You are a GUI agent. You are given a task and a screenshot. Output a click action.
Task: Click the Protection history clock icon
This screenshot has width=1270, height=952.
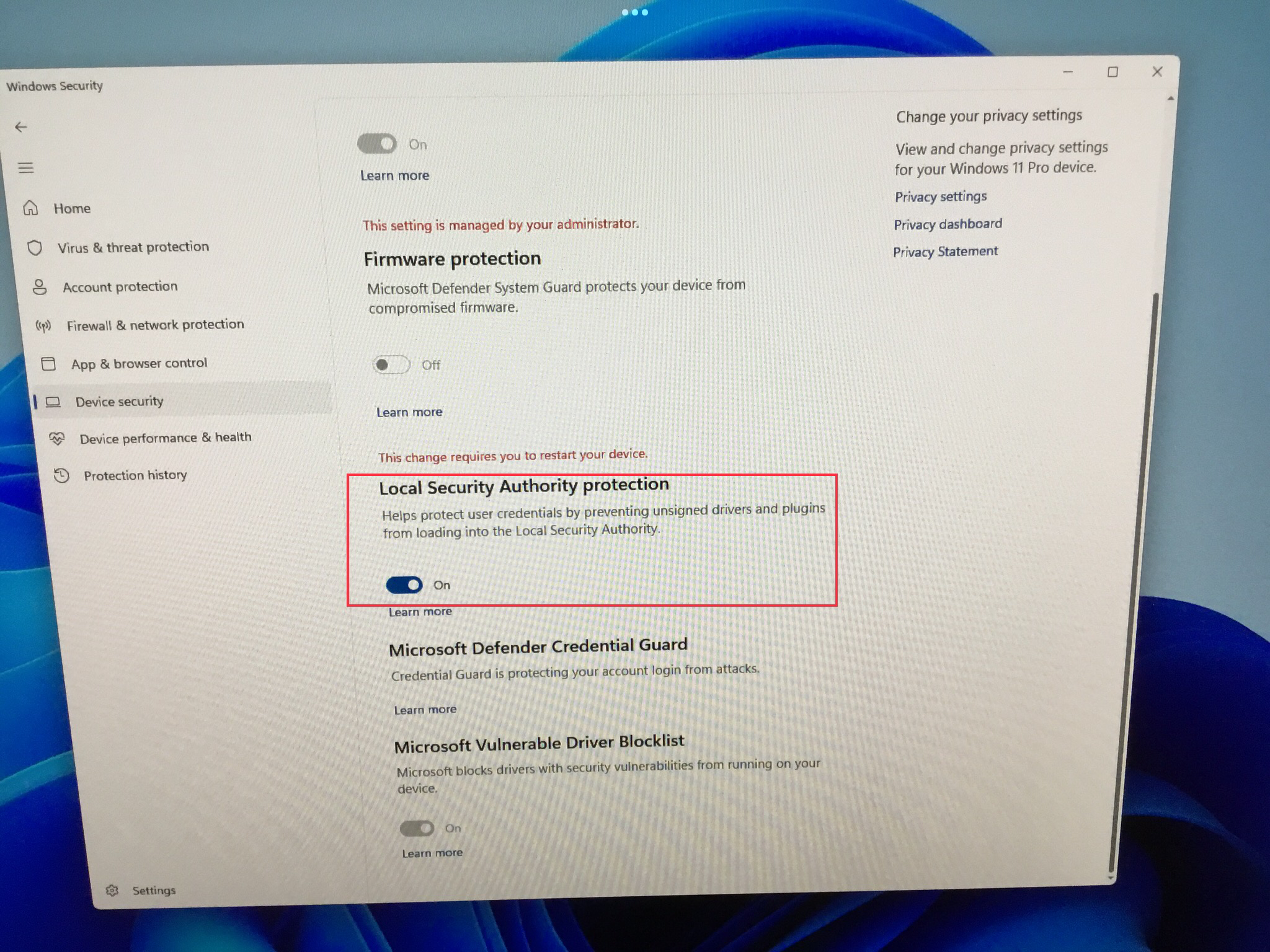61,476
